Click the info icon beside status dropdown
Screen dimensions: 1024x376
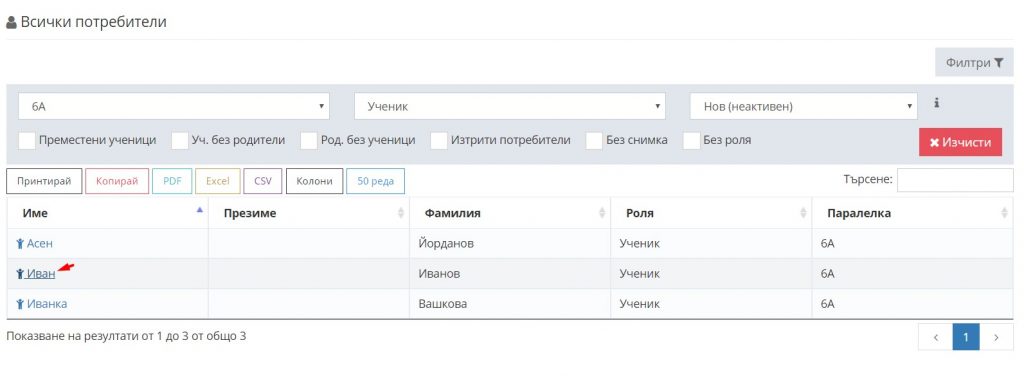pyautogui.click(x=936, y=102)
